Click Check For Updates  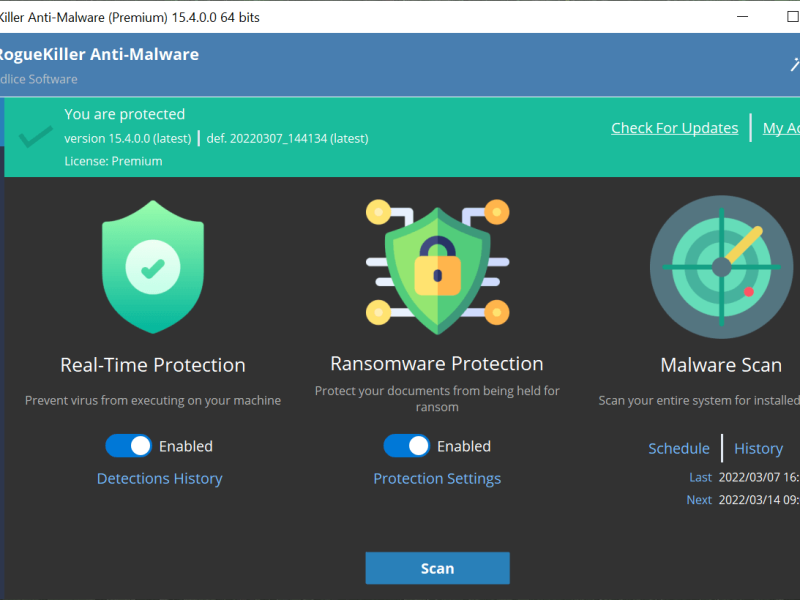point(674,128)
